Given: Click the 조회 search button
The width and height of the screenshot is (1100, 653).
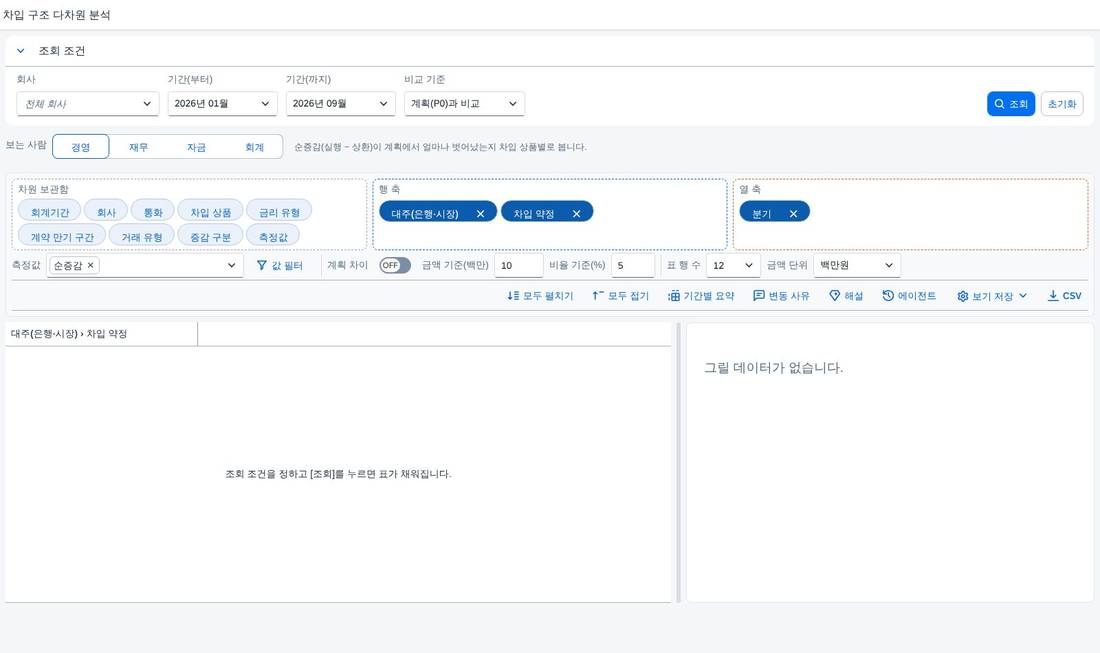Looking at the screenshot, I should click(x=1010, y=104).
